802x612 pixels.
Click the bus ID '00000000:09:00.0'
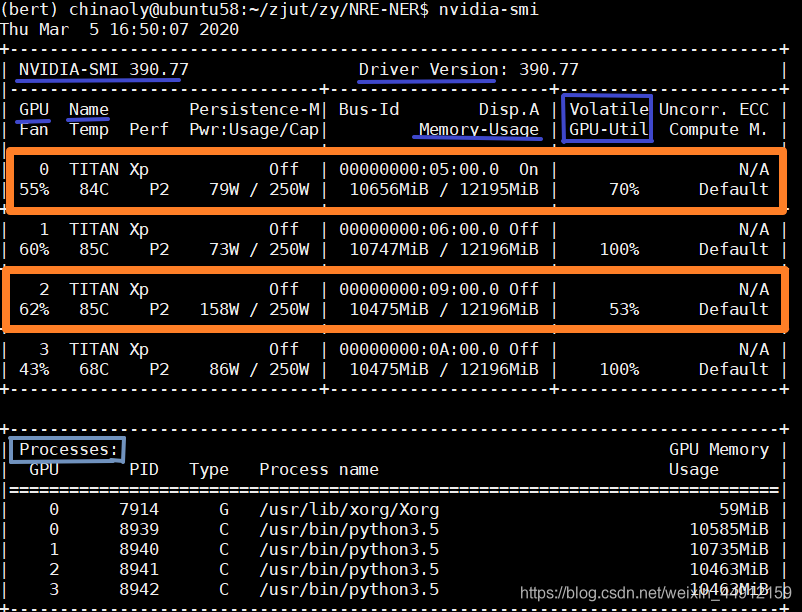coord(419,289)
